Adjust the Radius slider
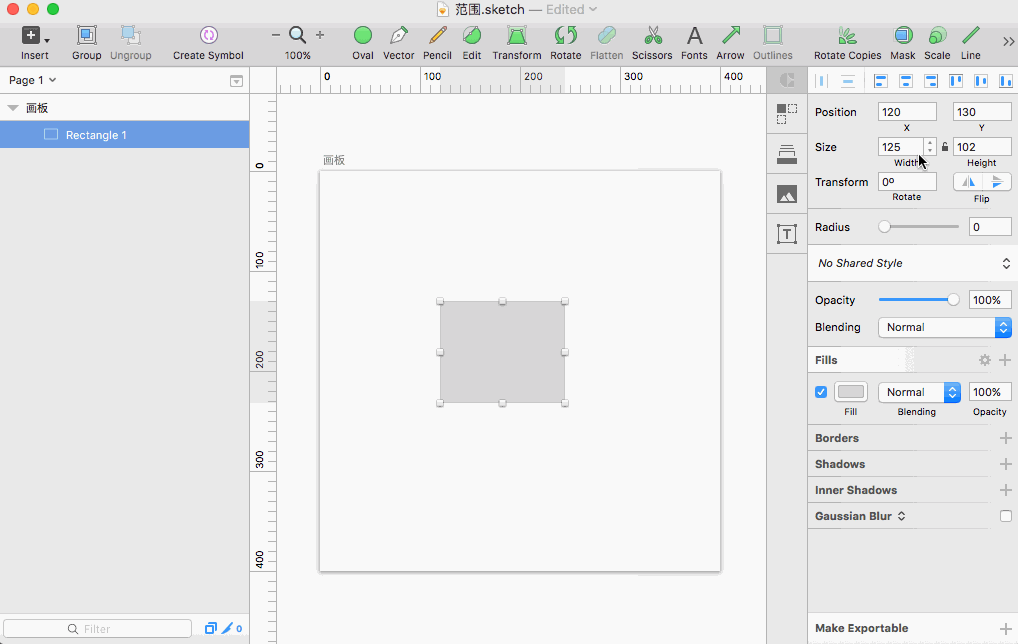Screen dimensions: 1018x644 tap(919, 227)
